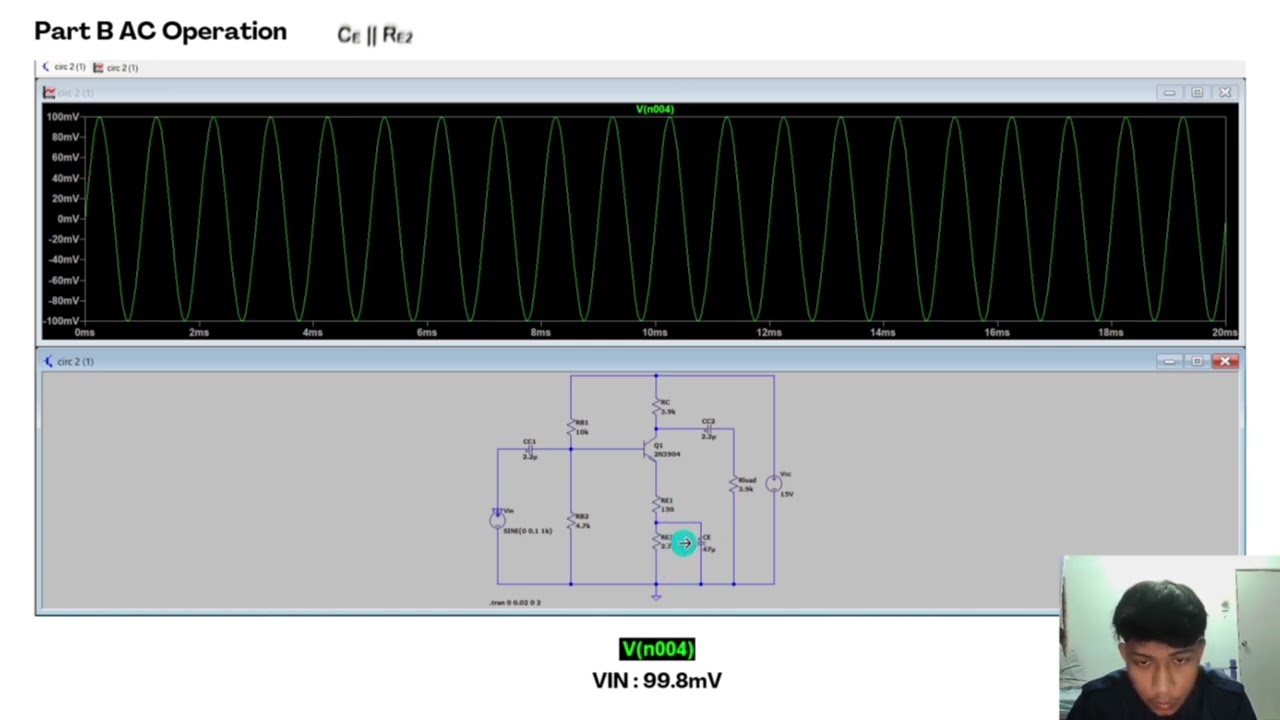Click the RE2 resistor symbol
This screenshot has height=720, width=1280.
pyautogui.click(x=657, y=541)
